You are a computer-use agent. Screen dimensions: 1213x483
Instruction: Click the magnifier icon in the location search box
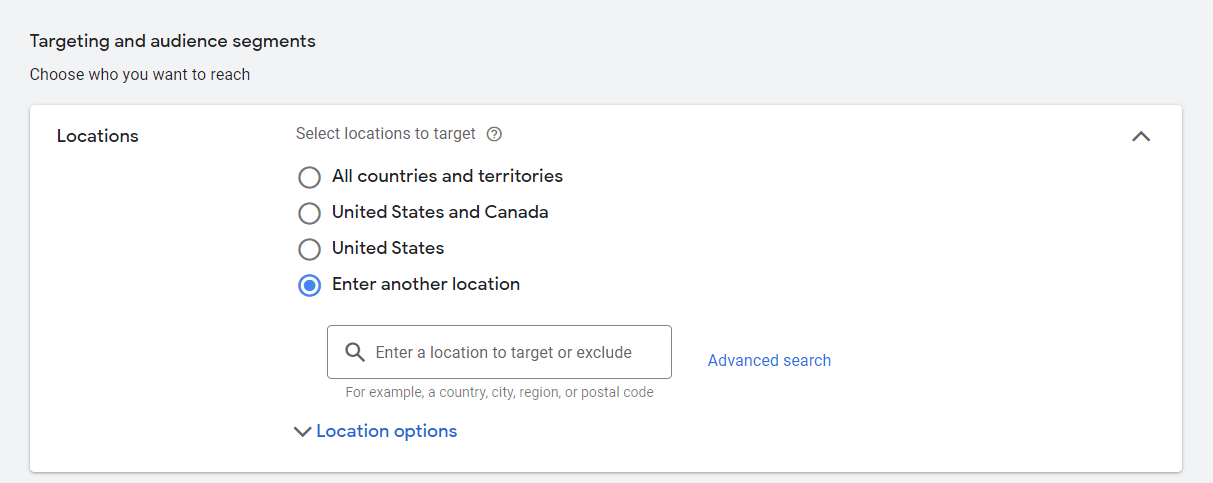pyautogui.click(x=355, y=352)
